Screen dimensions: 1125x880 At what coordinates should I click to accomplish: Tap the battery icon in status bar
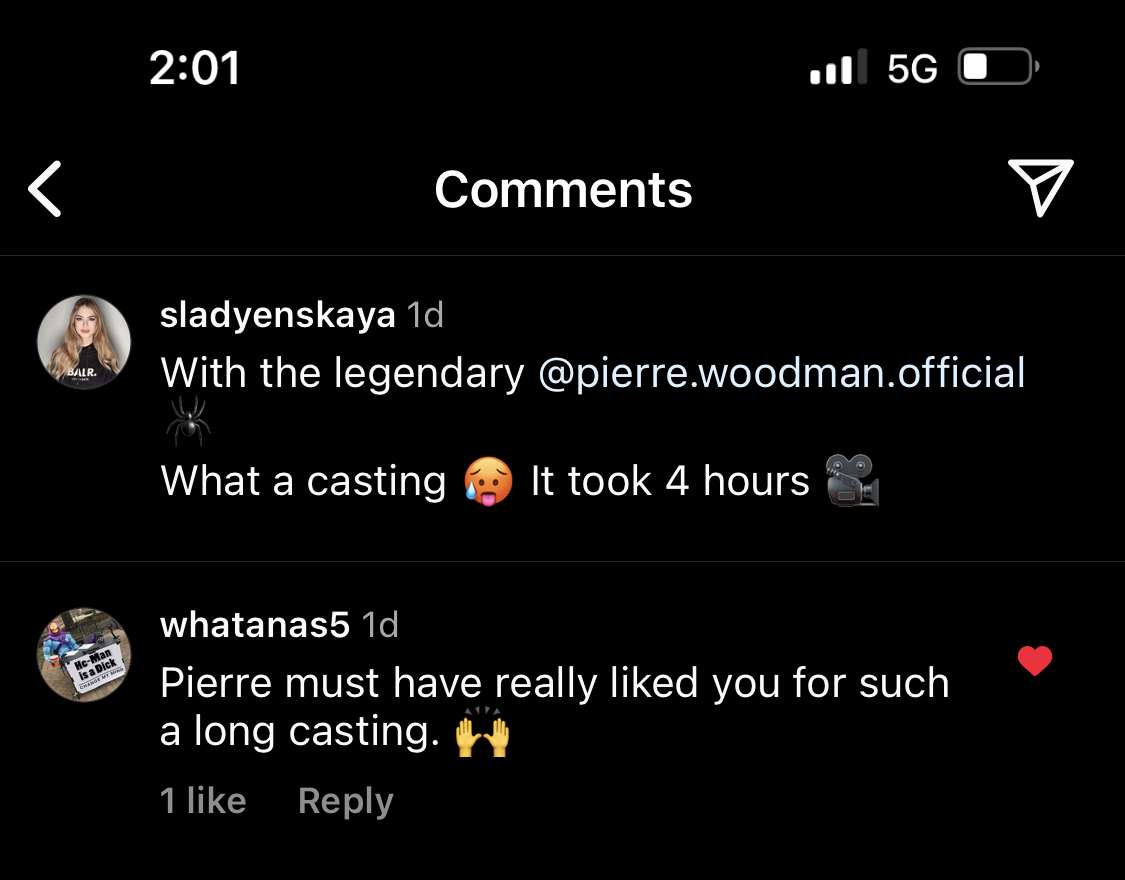click(x=997, y=68)
